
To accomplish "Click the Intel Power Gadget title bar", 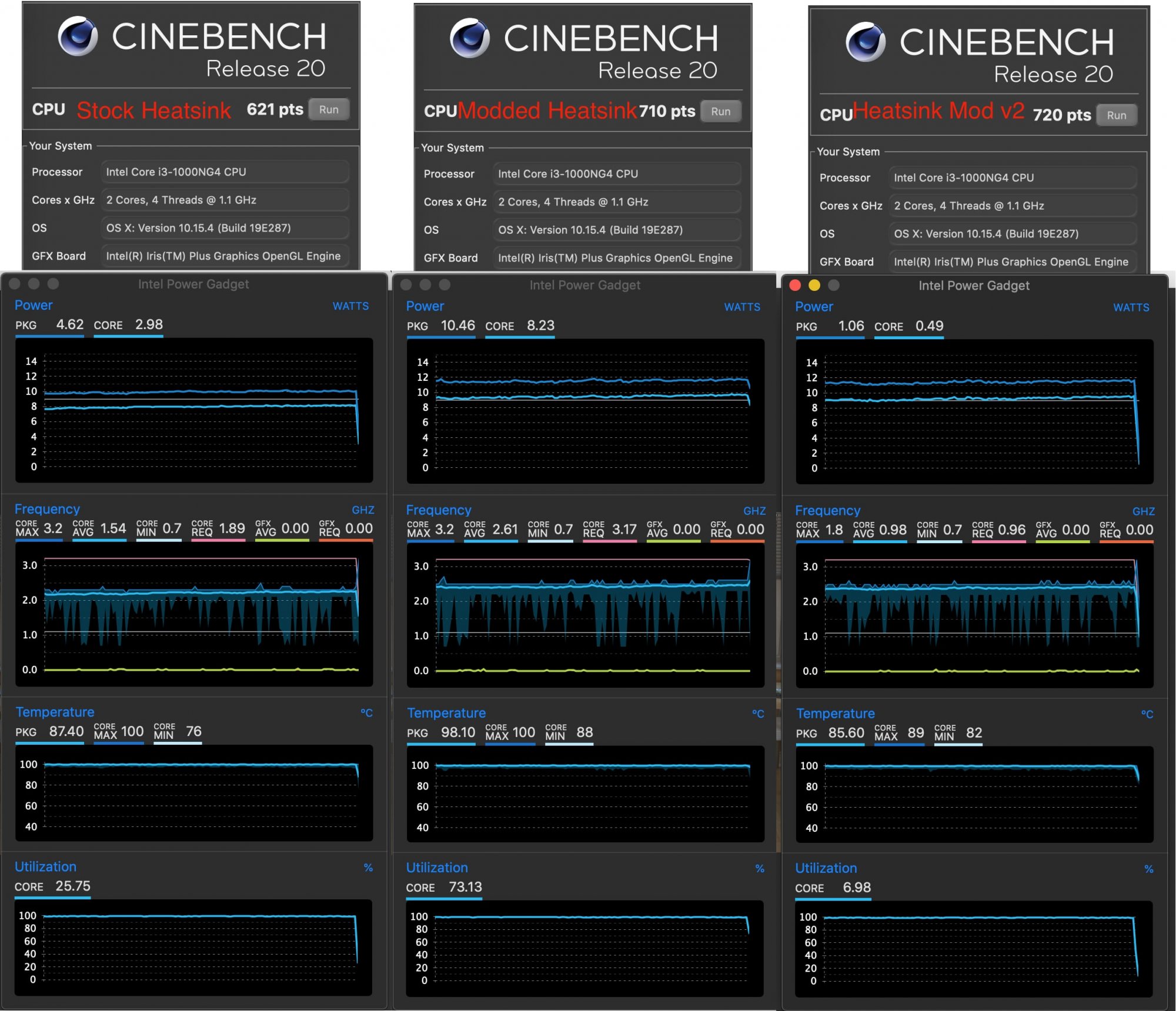I will point(193,284).
